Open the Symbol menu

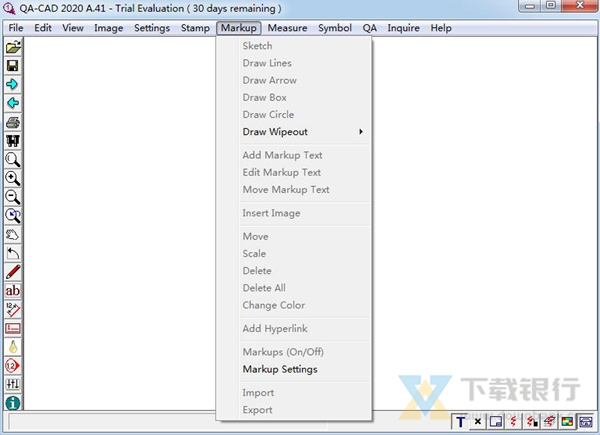(335, 28)
